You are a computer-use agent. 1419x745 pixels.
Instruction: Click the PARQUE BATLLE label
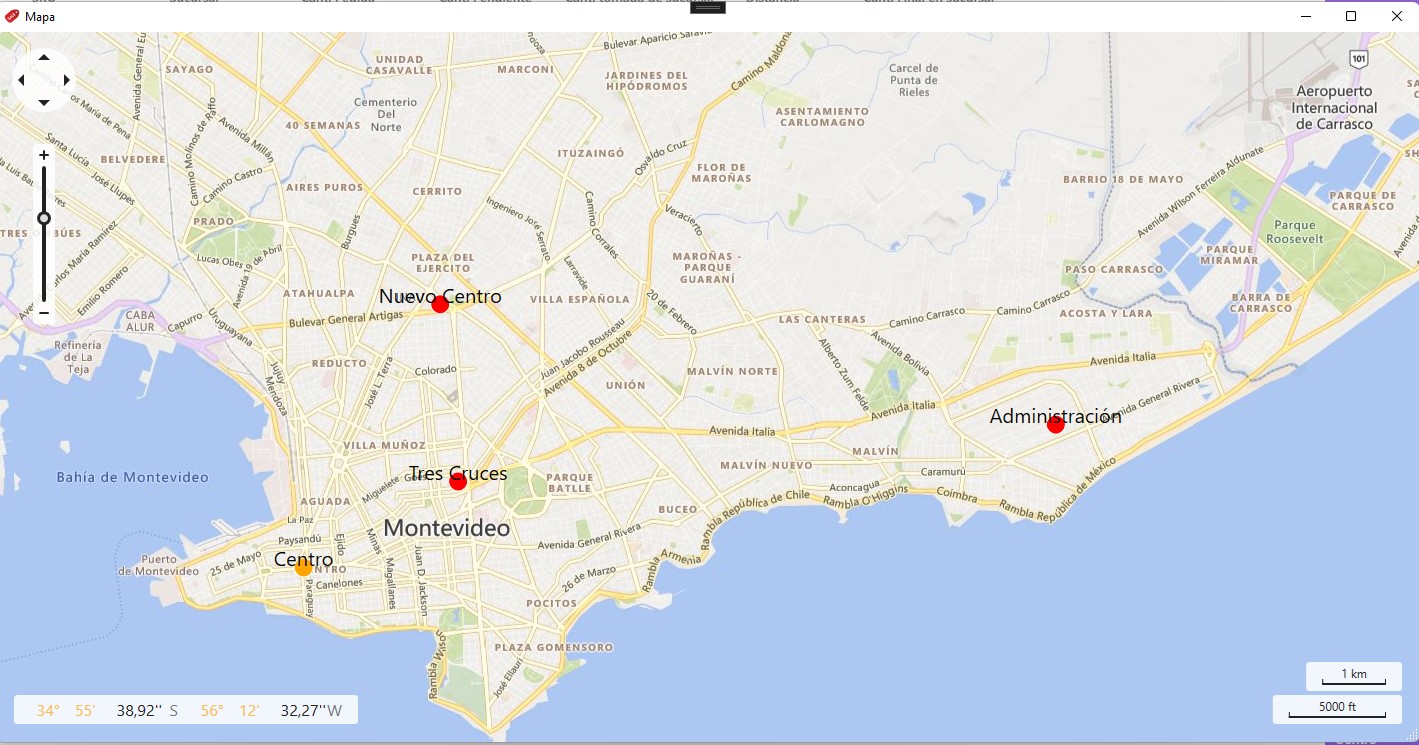570,483
